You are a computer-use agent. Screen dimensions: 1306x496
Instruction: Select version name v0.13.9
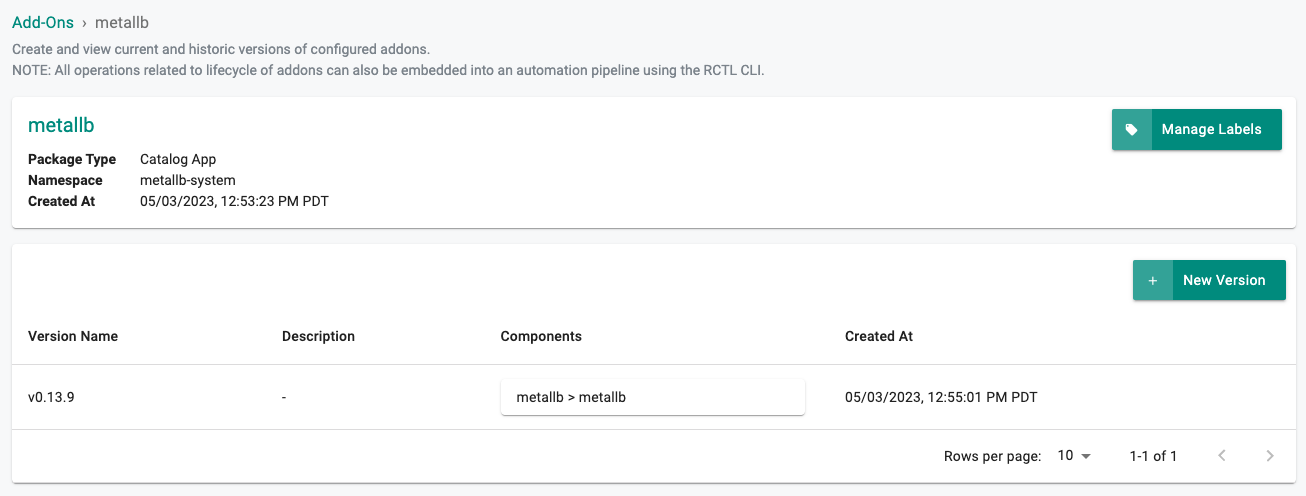(x=51, y=397)
